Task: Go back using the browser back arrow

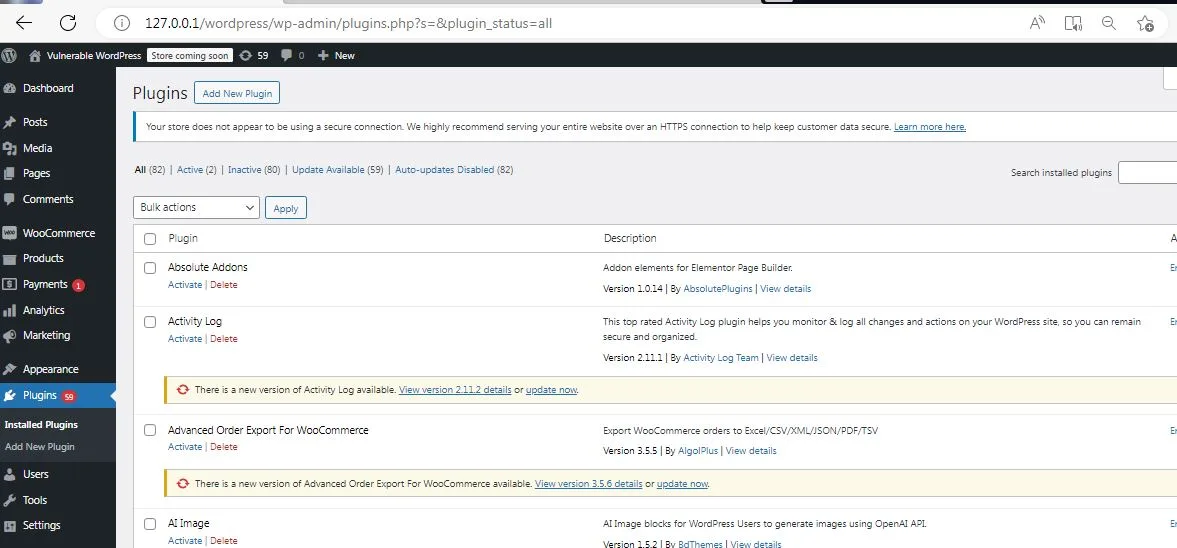Action: (x=24, y=22)
